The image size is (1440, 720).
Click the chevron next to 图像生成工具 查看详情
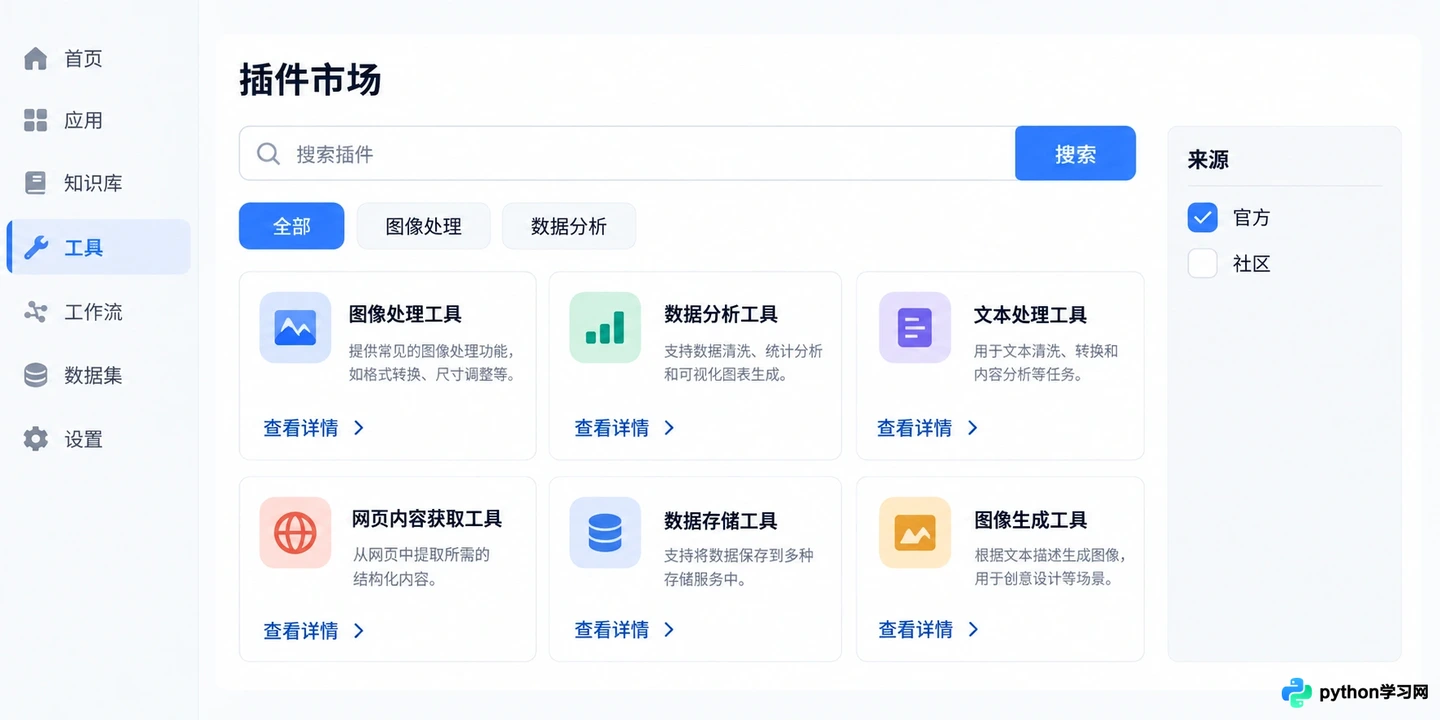click(x=974, y=630)
